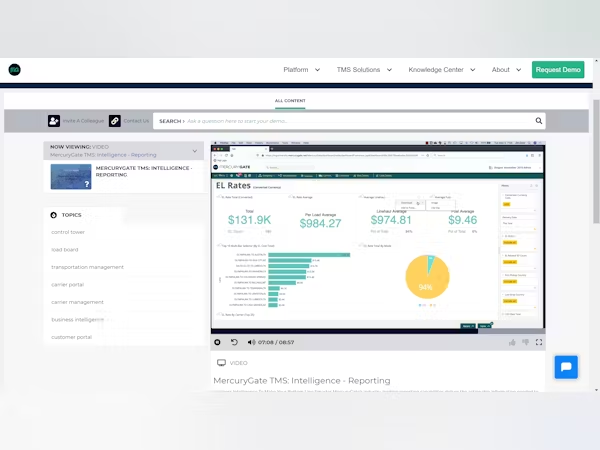Screen dimensions: 600x450
Task: Click the video progress bar
Action: point(378,331)
